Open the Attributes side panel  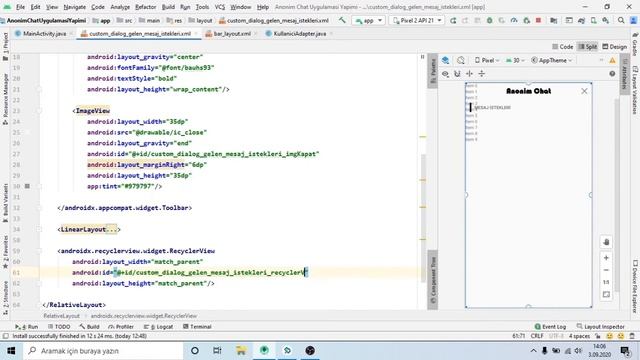pos(624,75)
